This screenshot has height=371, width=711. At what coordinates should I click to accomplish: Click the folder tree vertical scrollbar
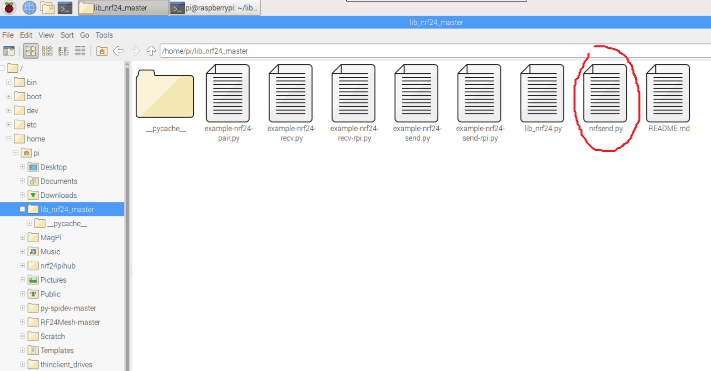127,216
